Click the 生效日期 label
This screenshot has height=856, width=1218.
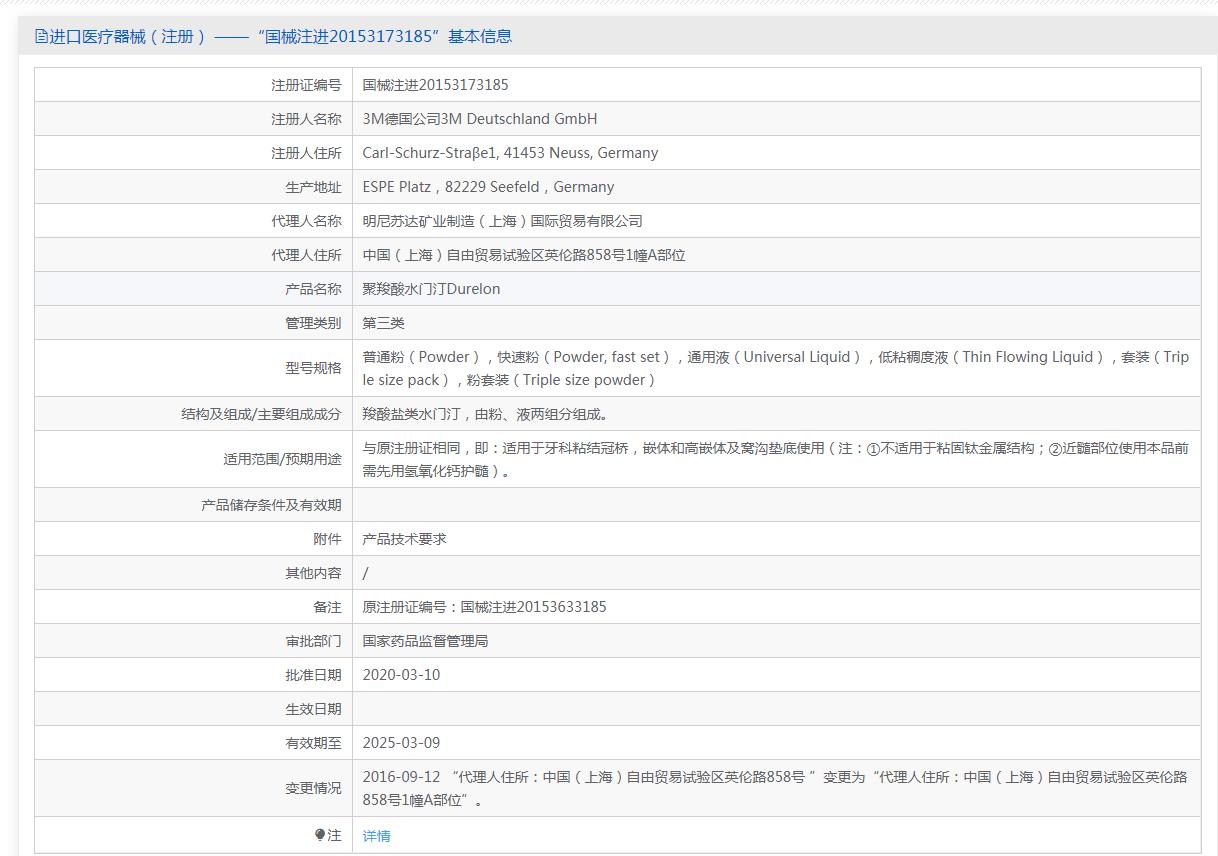coord(313,709)
